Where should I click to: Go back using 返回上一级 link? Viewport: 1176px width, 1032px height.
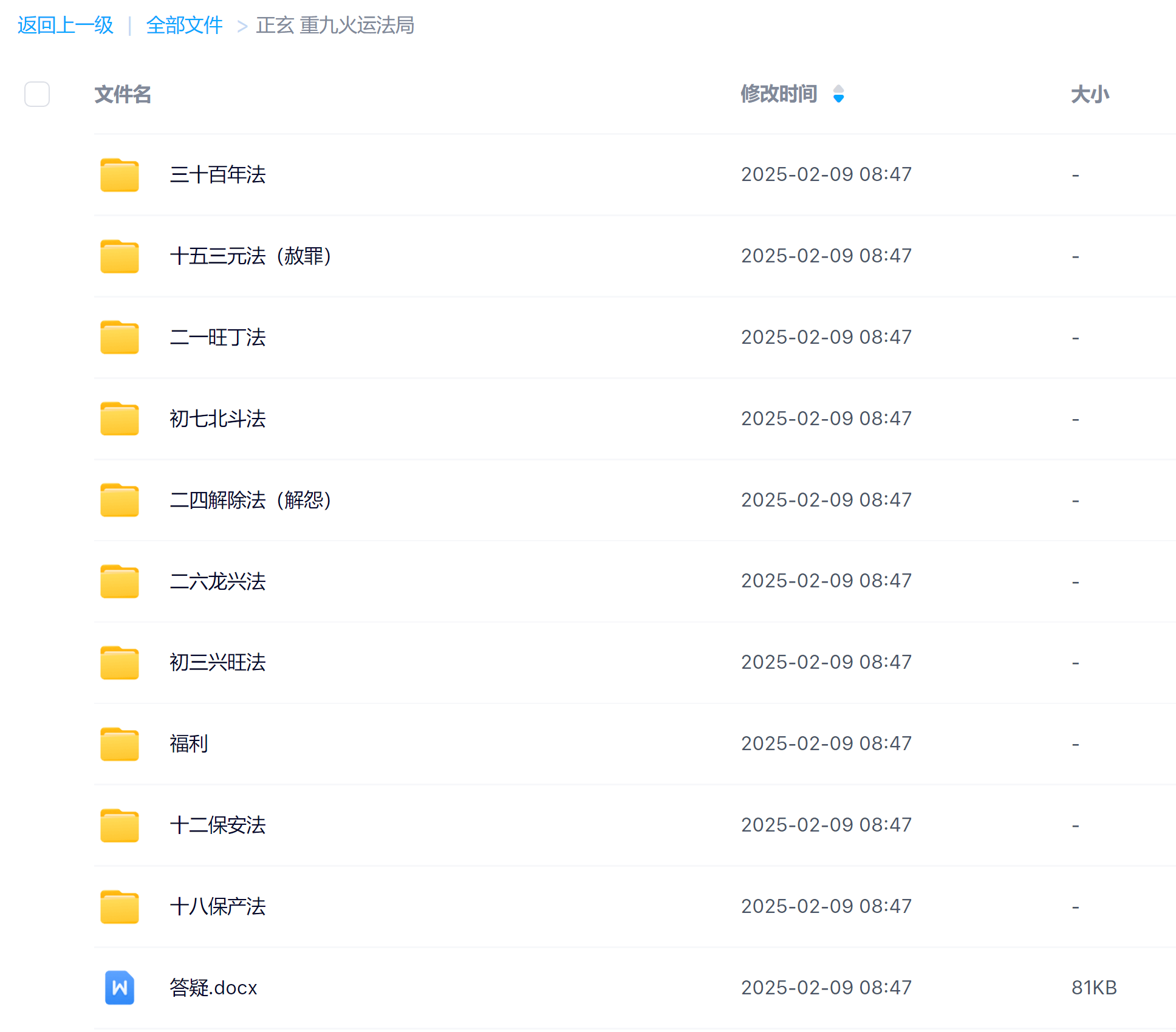65,26
